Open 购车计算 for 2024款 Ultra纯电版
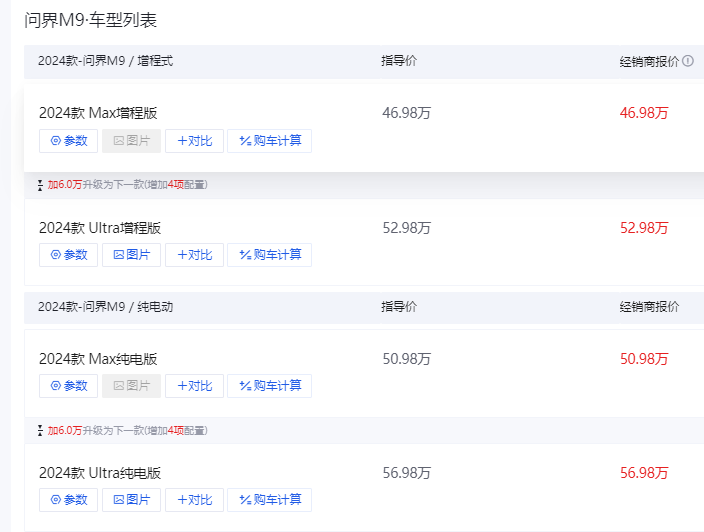The image size is (704, 532). (269, 500)
